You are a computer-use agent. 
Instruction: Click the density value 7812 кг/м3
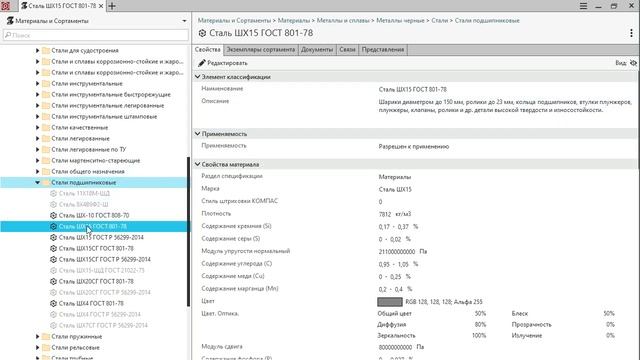point(395,214)
